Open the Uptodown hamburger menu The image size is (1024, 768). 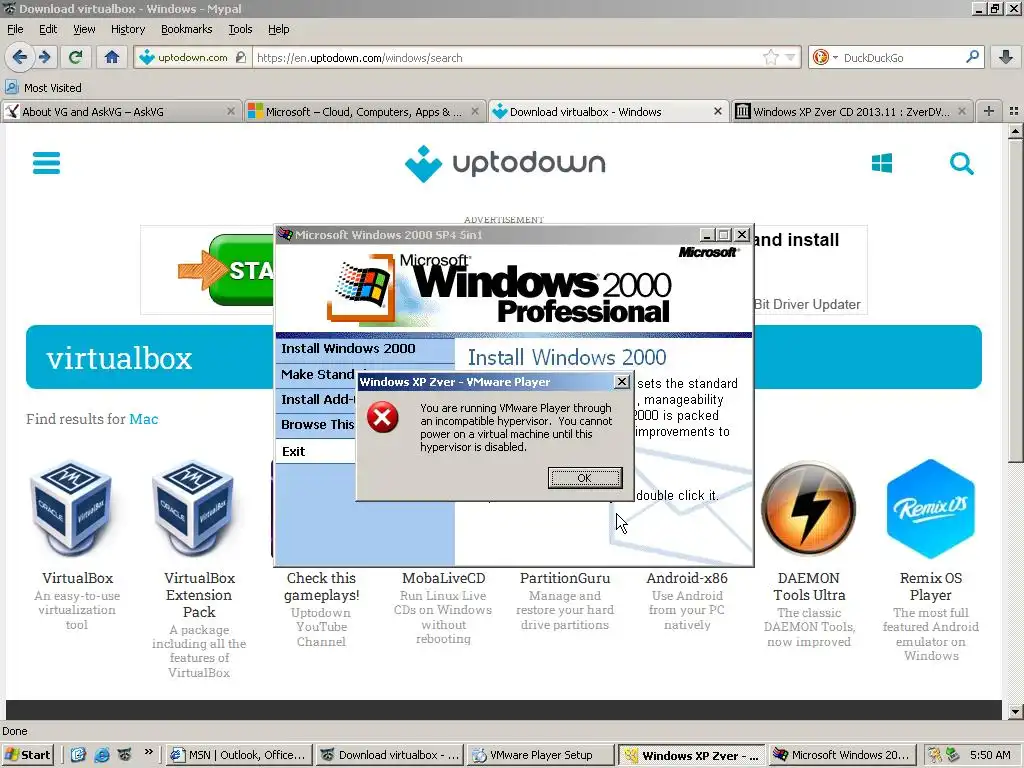coord(46,163)
